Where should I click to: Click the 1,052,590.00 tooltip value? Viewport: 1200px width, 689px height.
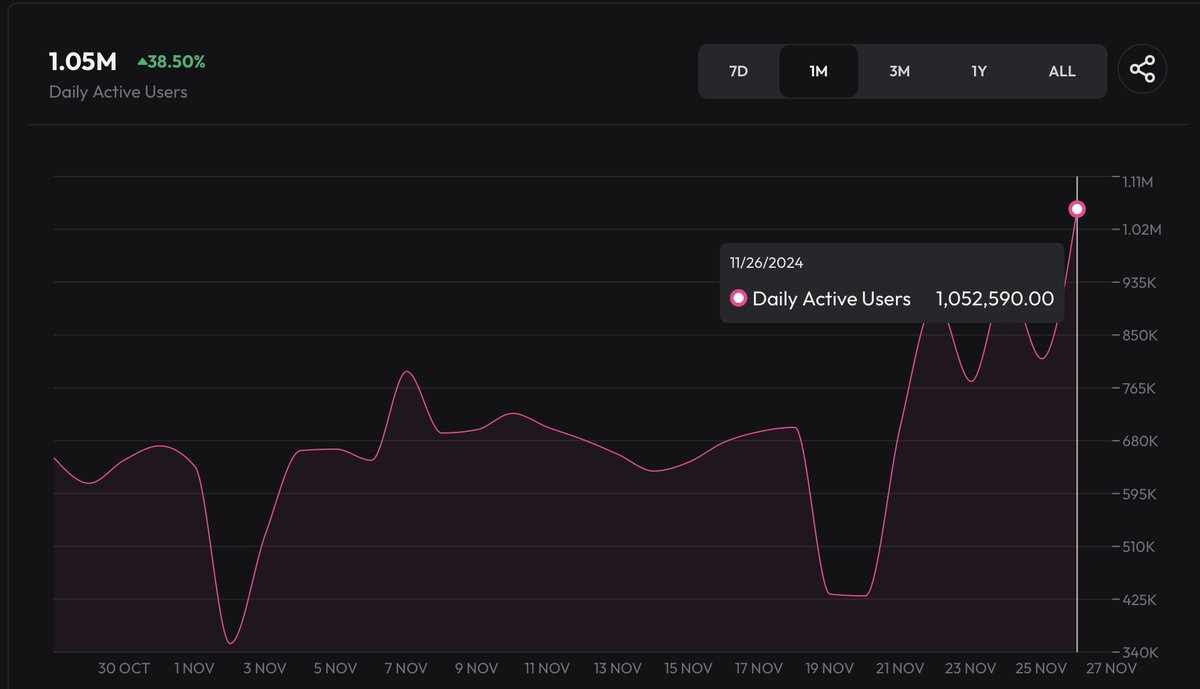click(995, 298)
